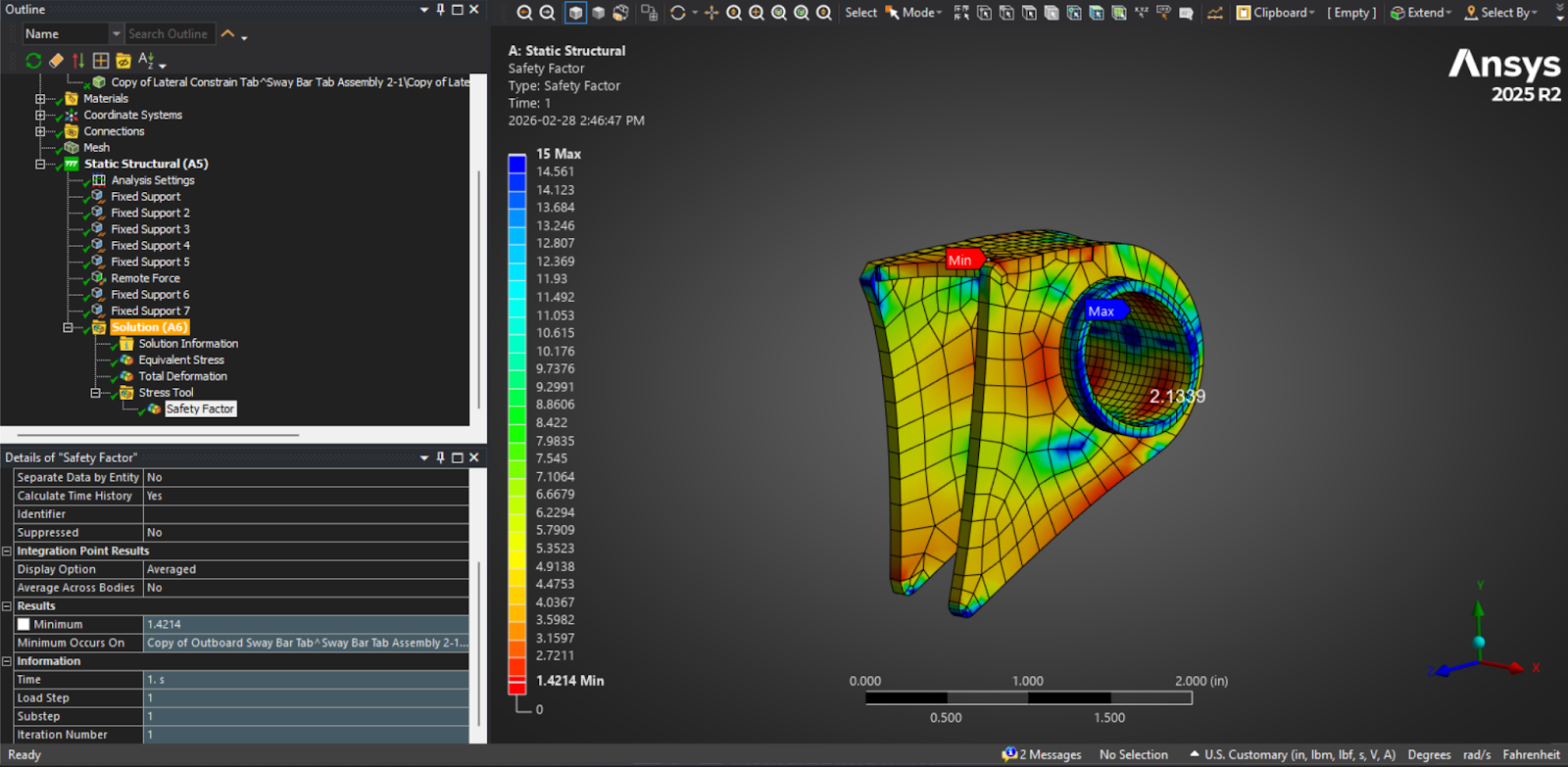The height and width of the screenshot is (767, 1568).
Task: Click the Fixed Support 3 item
Action: tap(150, 229)
